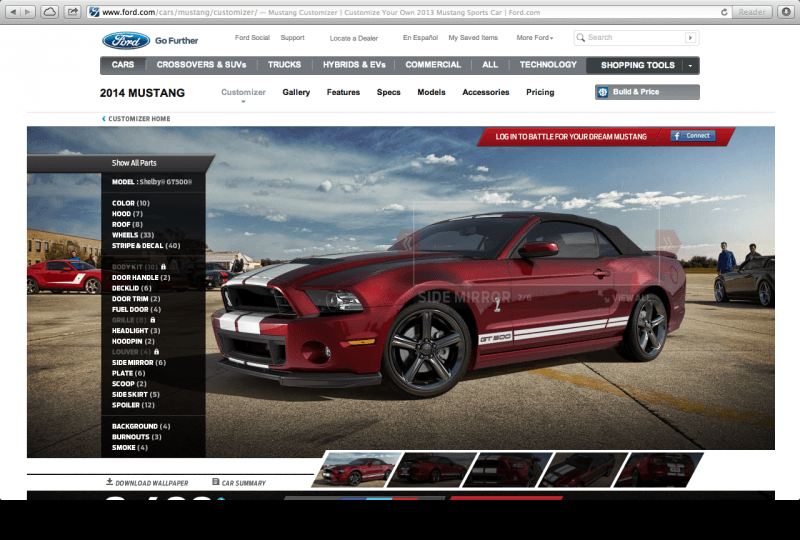
Task: Open BACKGROUND (4) options
Action: pyautogui.click(x=141, y=427)
